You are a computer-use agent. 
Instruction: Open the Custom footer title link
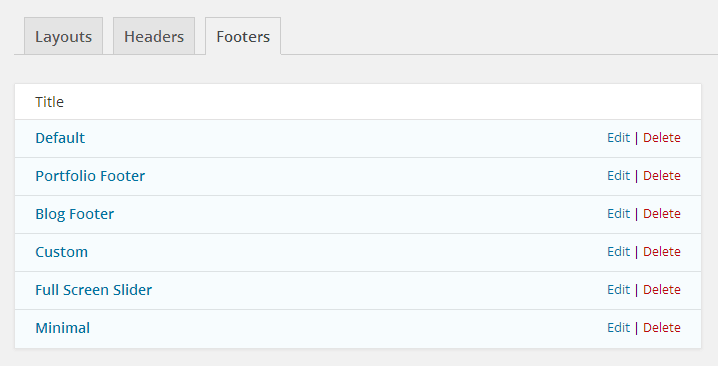(x=61, y=252)
